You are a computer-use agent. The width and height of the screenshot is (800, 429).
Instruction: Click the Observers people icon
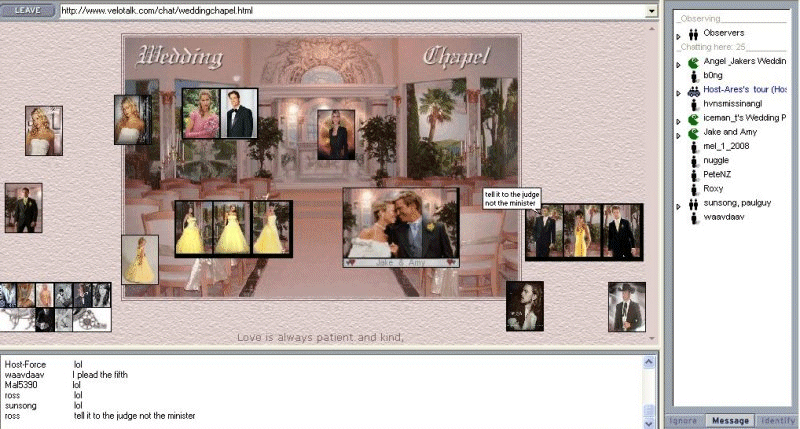pyautogui.click(x=692, y=34)
